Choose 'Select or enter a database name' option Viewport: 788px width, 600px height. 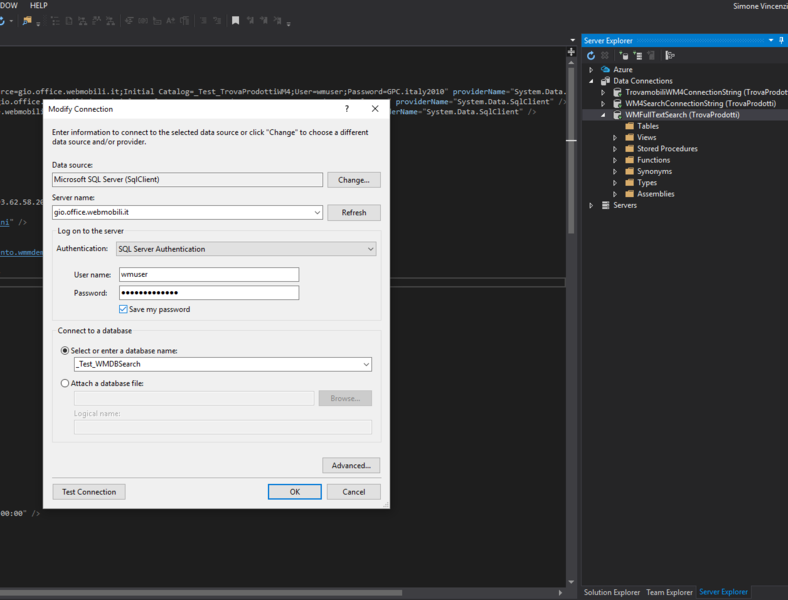pos(66,351)
